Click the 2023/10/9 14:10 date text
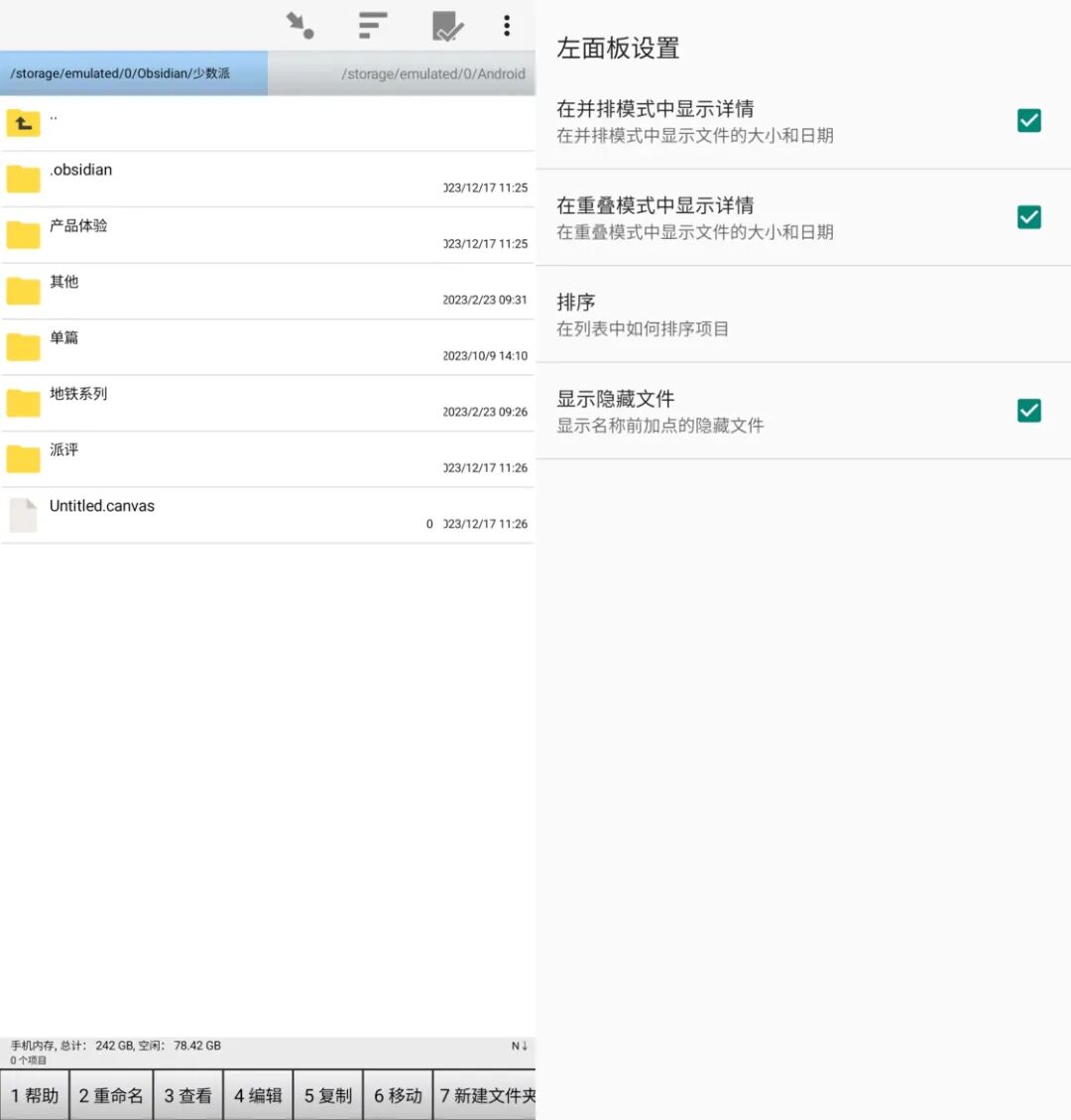The height and width of the screenshot is (1120, 1071). [485, 356]
